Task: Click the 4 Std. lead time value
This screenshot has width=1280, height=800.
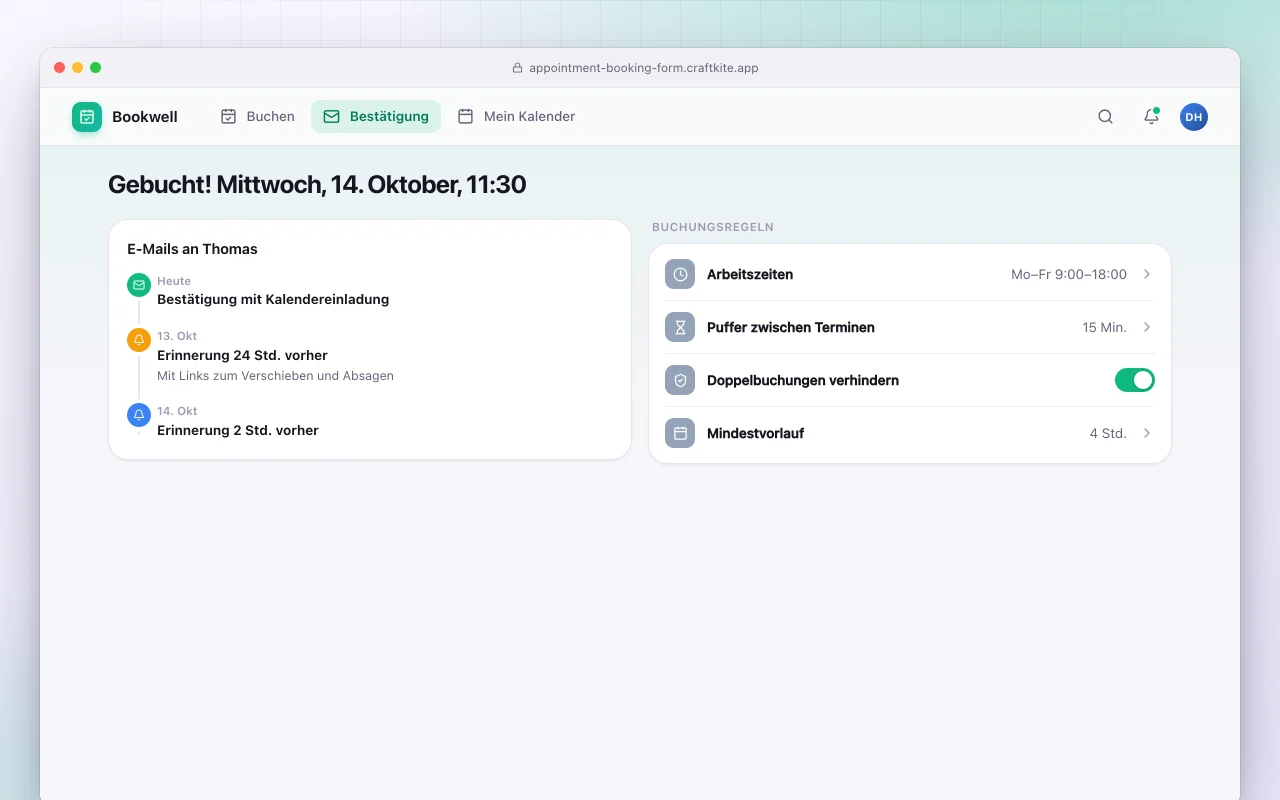Action: coord(1108,433)
